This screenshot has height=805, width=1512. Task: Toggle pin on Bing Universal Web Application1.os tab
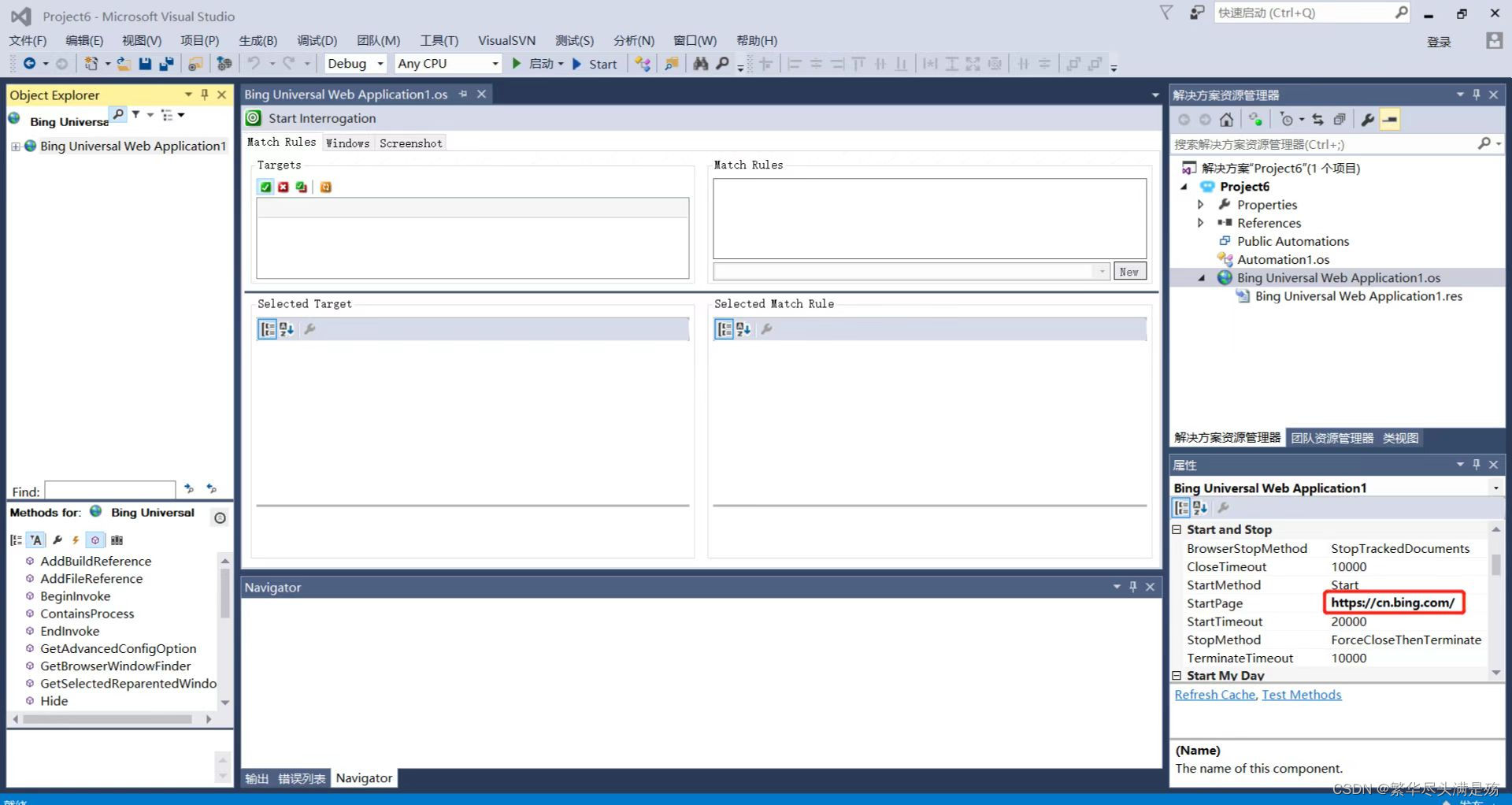pos(463,94)
